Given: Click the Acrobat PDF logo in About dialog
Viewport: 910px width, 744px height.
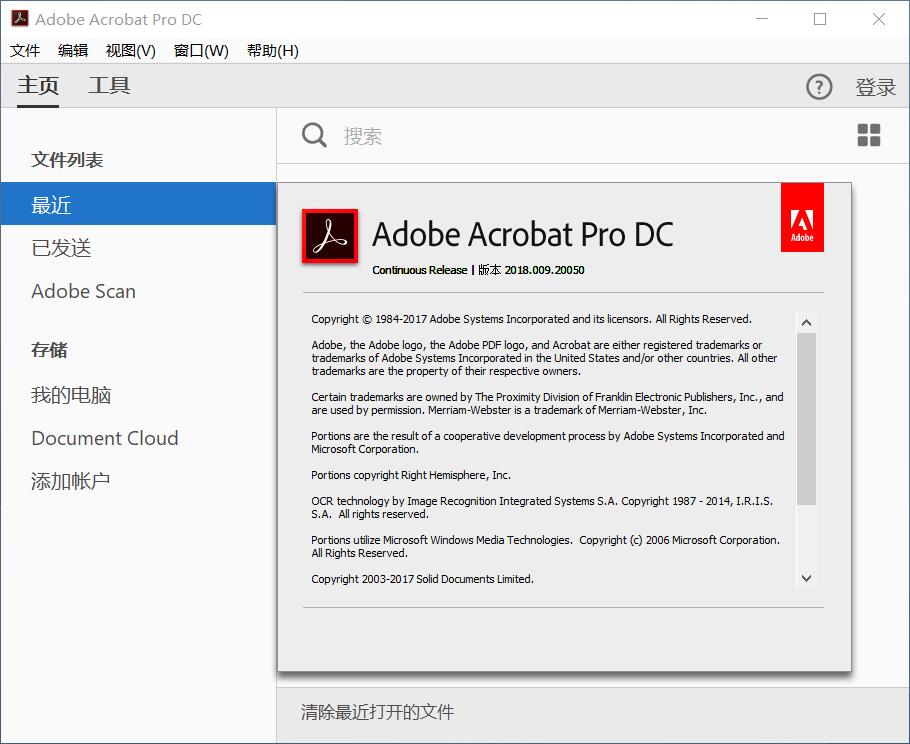Looking at the screenshot, I should click(330, 236).
